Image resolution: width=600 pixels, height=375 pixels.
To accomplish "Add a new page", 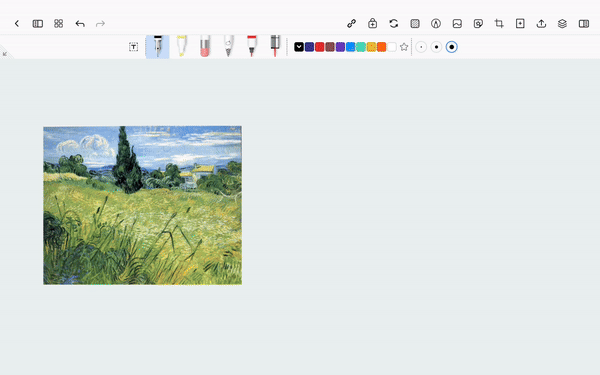I will pyautogui.click(x=520, y=24).
